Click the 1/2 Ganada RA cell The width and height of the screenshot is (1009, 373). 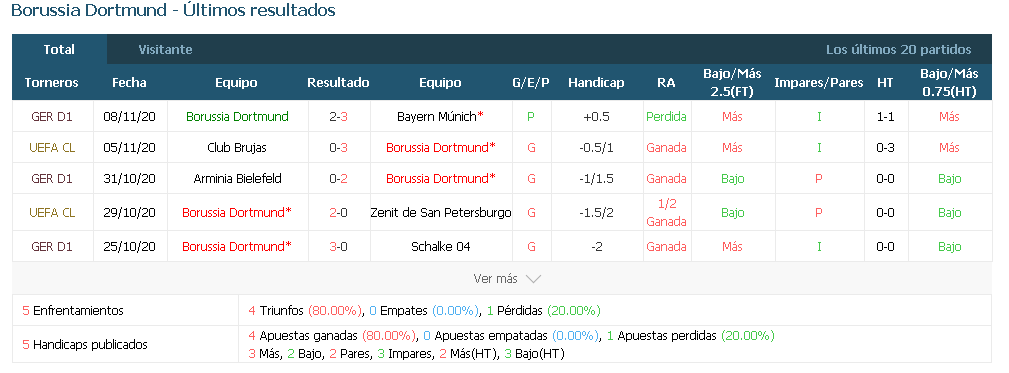(x=666, y=213)
